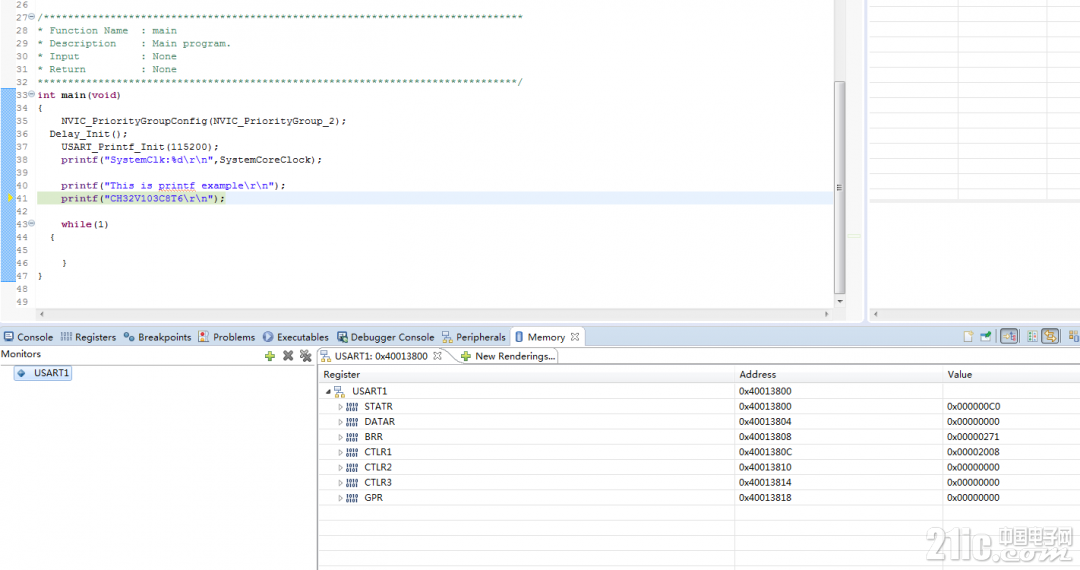Expand the STATR register row
This screenshot has width=1080, height=570.
tap(340, 407)
